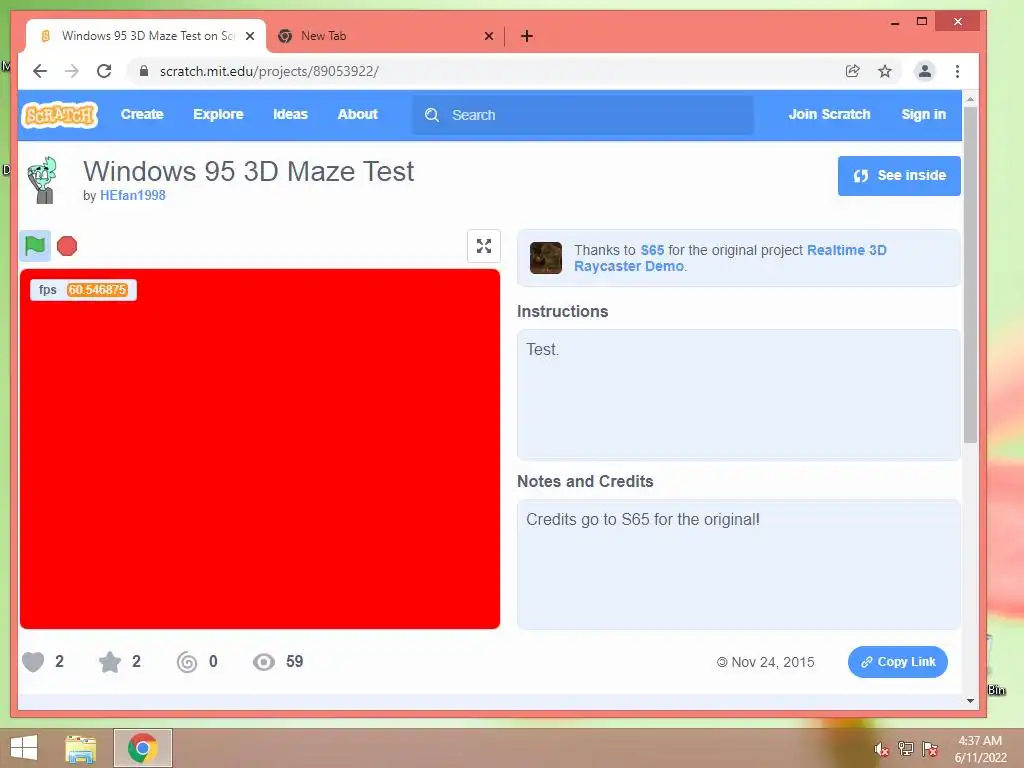
Task: Click the original project thumbnail
Action: point(545,258)
